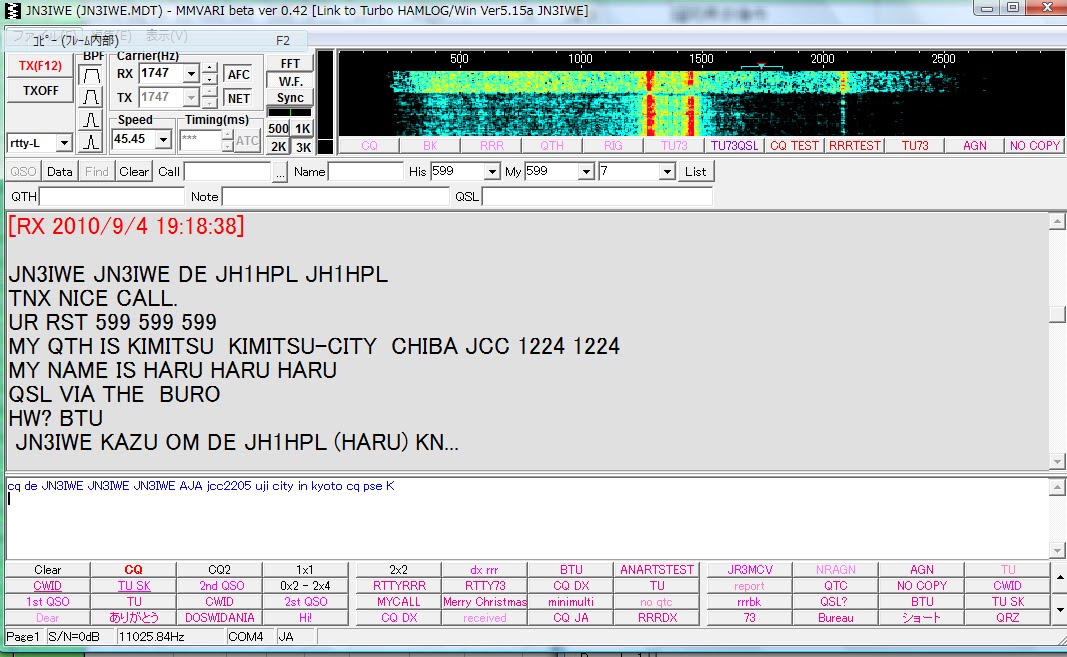Click the MYCALL macro button
Screen dimensions: 1067x657
tap(399, 602)
